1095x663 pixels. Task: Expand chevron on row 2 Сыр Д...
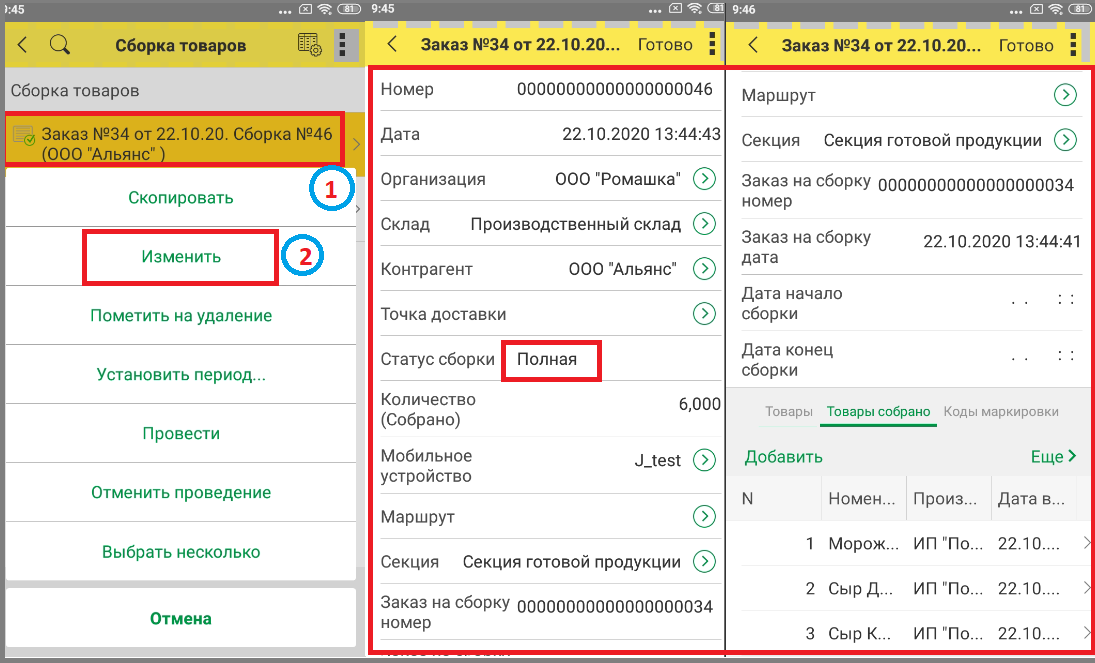coord(1087,588)
